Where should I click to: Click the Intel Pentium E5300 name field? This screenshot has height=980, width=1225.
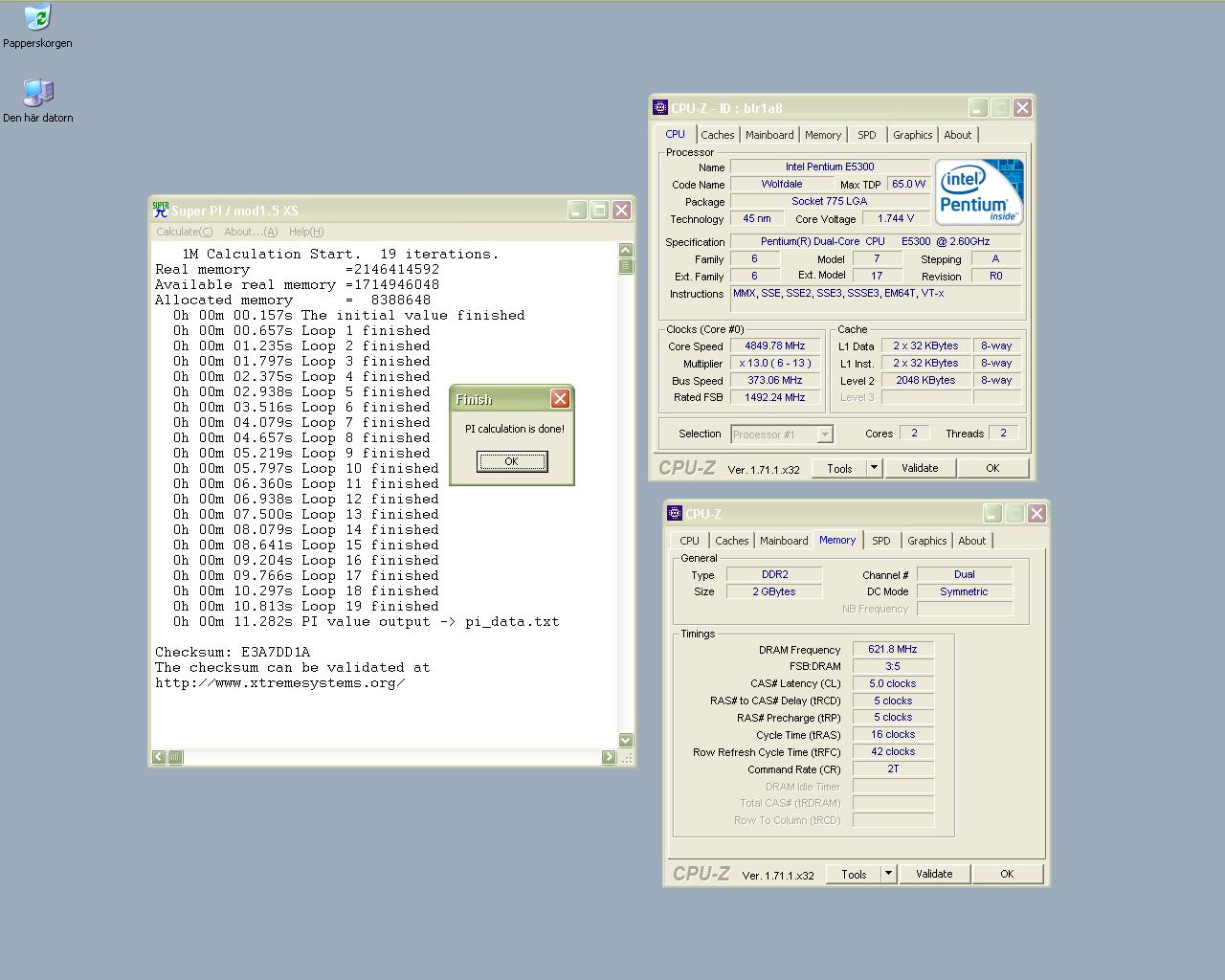pyautogui.click(x=830, y=167)
